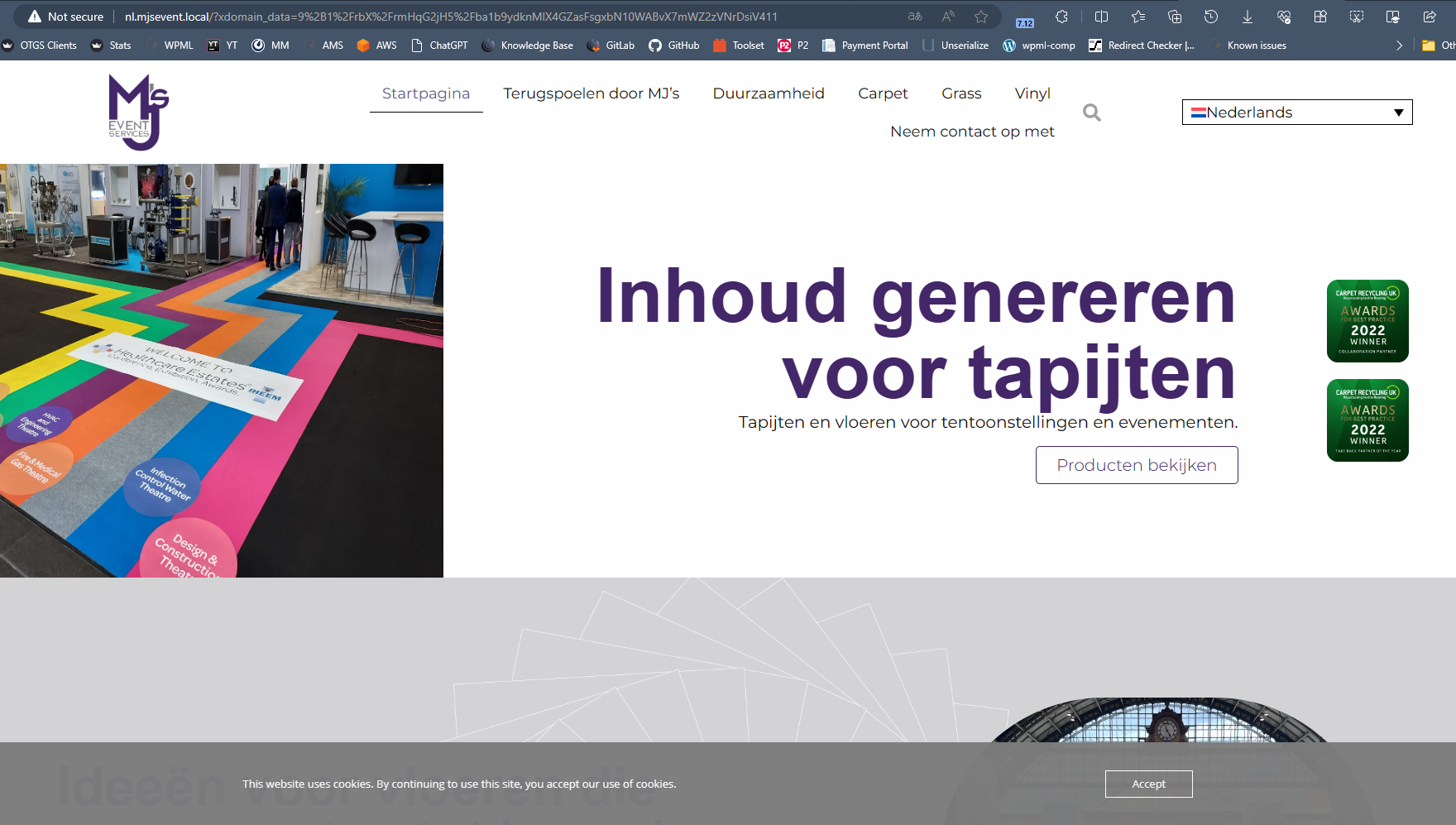Open the Grass menu item
Image resolution: width=1456 pixels, height=825 pixels.
(961, 94)
